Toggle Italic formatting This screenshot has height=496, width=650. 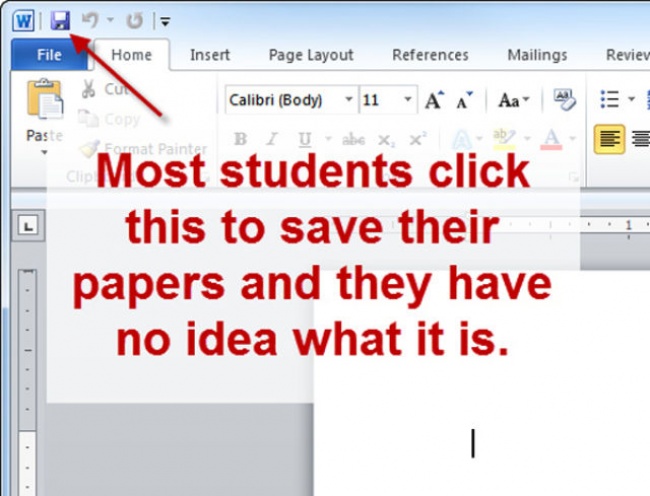(x=271, y=139)
